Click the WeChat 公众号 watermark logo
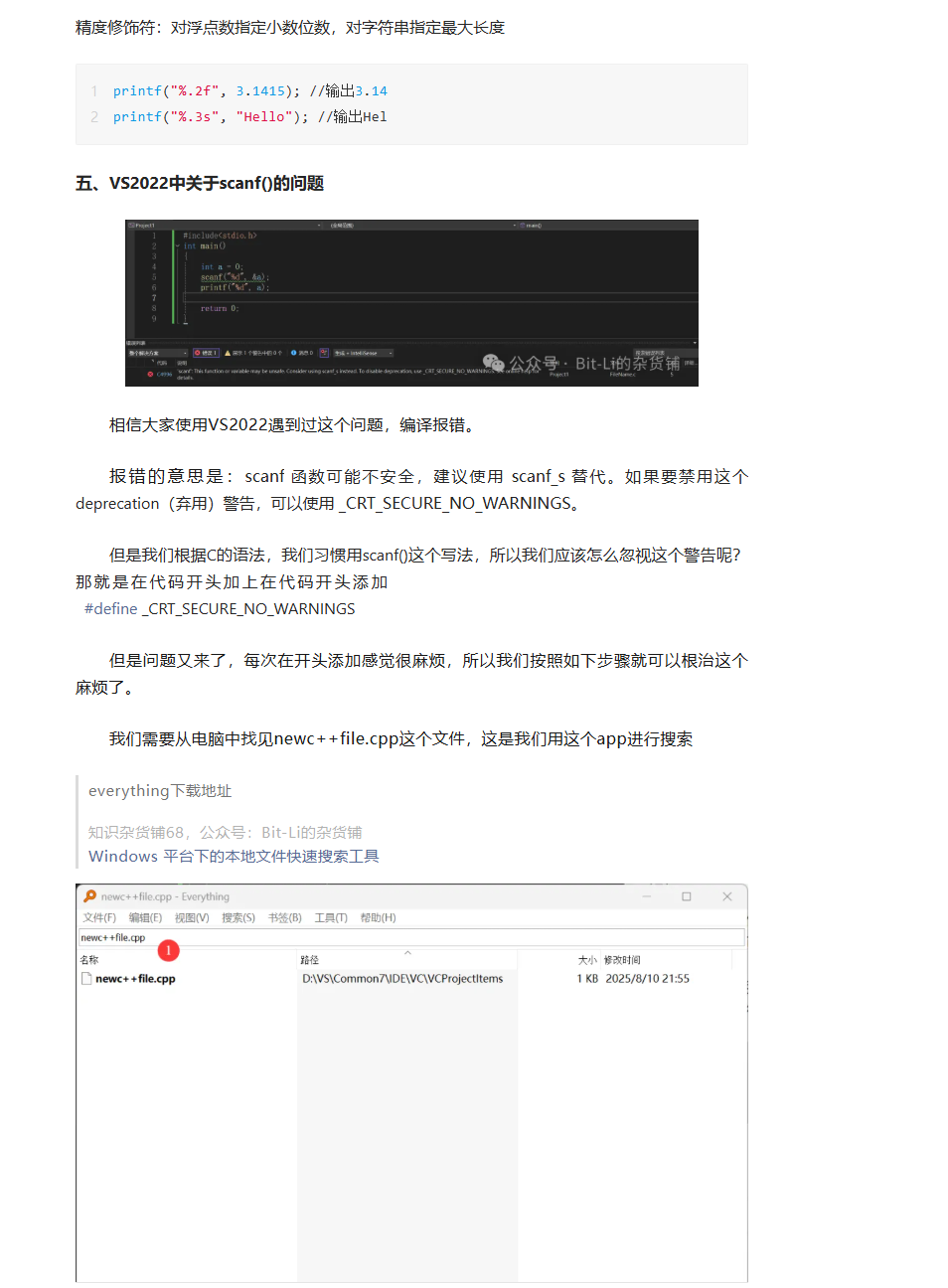Screen dimensions: 948x1288 coord(494,364)
